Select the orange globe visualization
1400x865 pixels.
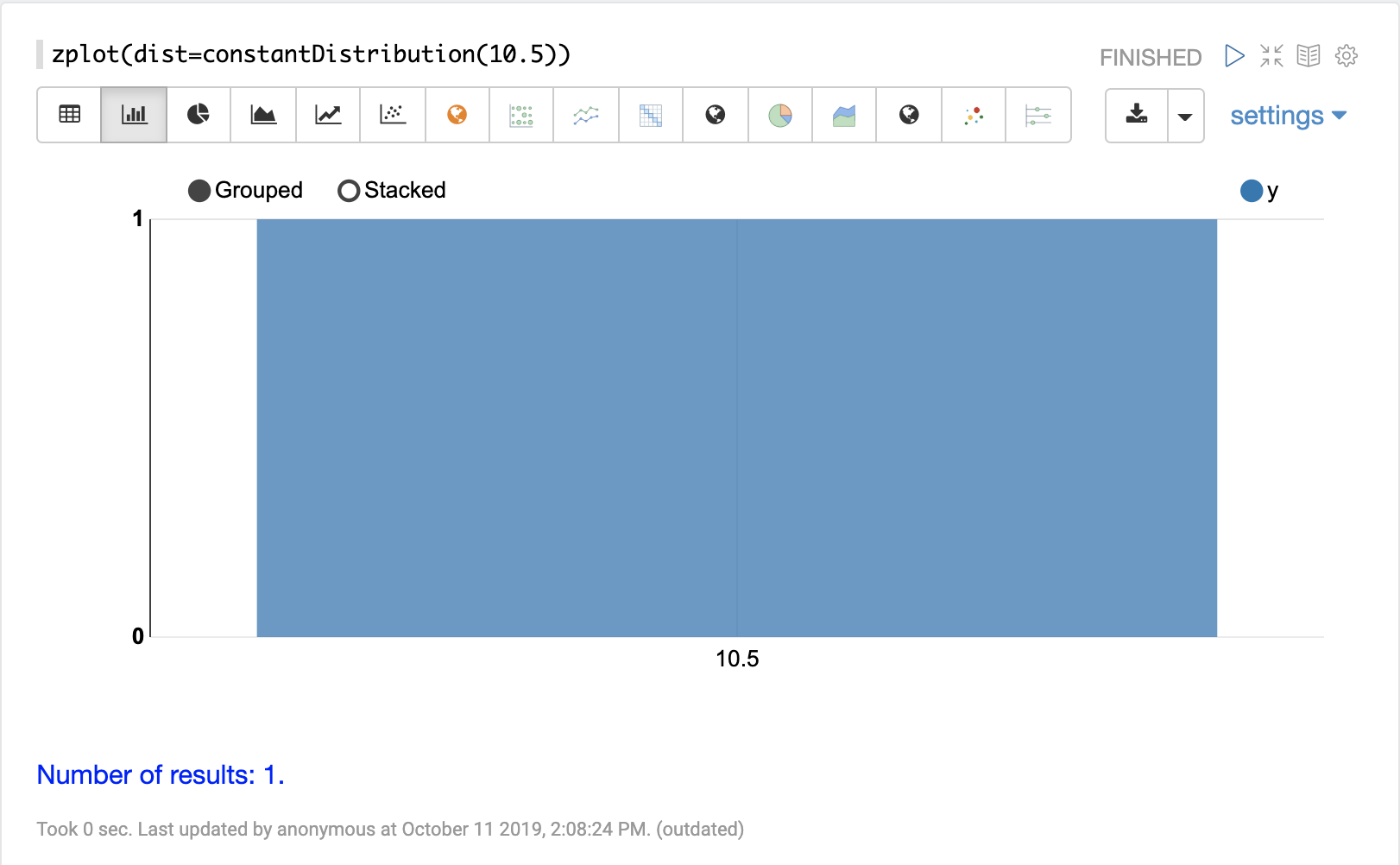click(x=457, y=115)
